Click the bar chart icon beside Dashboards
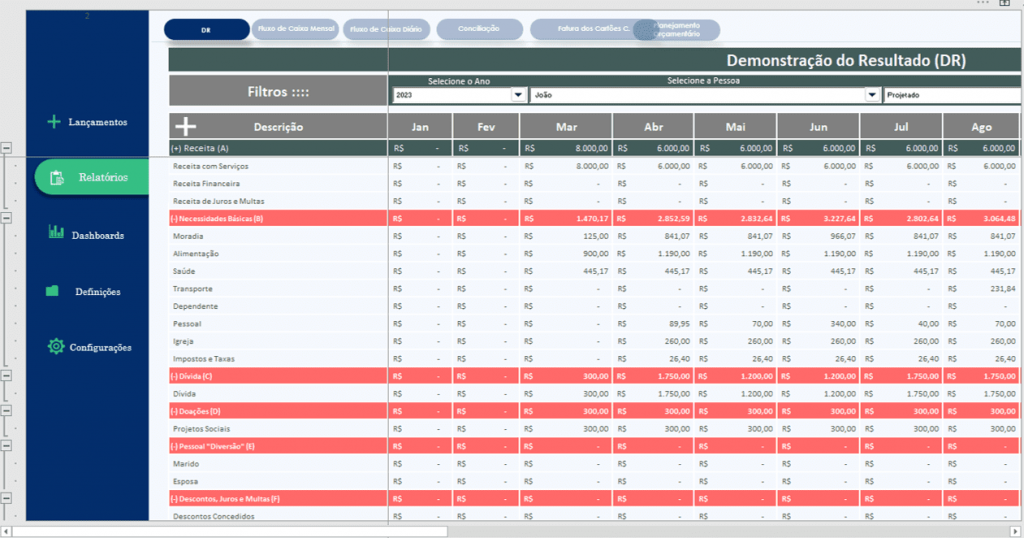 56,232
